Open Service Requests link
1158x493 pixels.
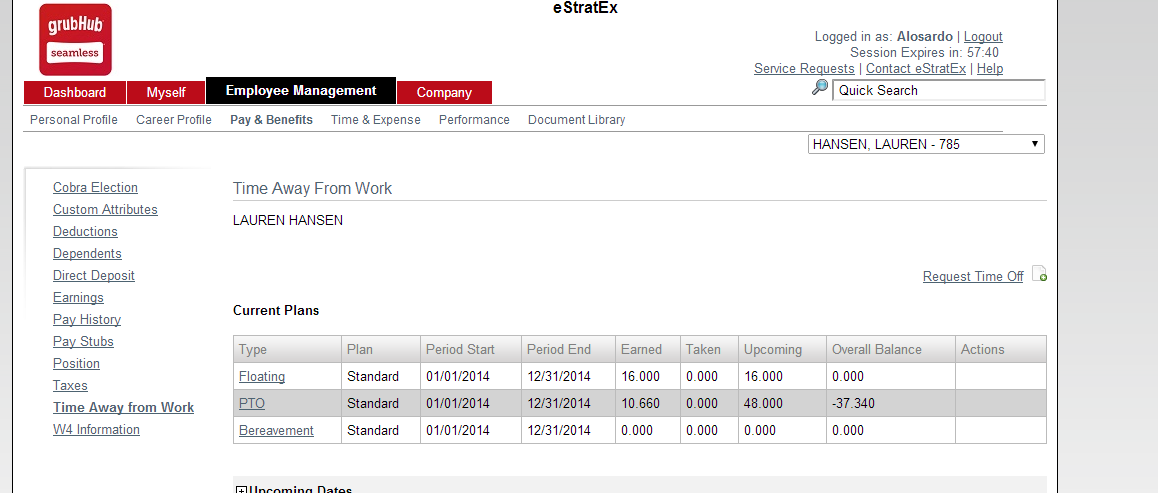pos(804,69)
